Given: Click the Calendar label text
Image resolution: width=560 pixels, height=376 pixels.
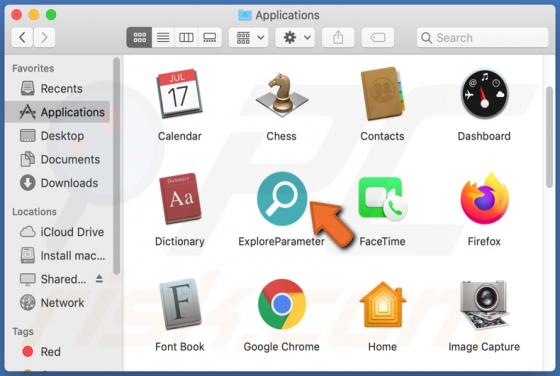Looking at the screenshot, I should 180,136.
